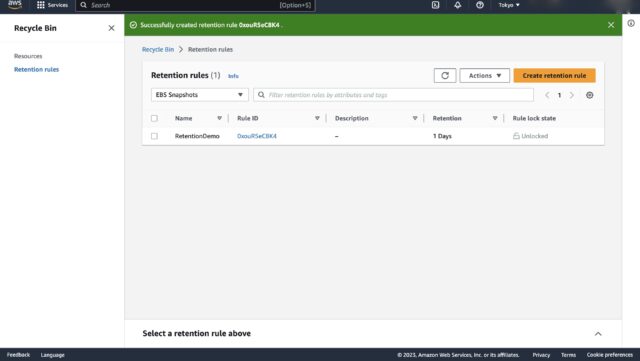Open Resources in side navigation
640x361 pixels.
click(x=28, y=56)
